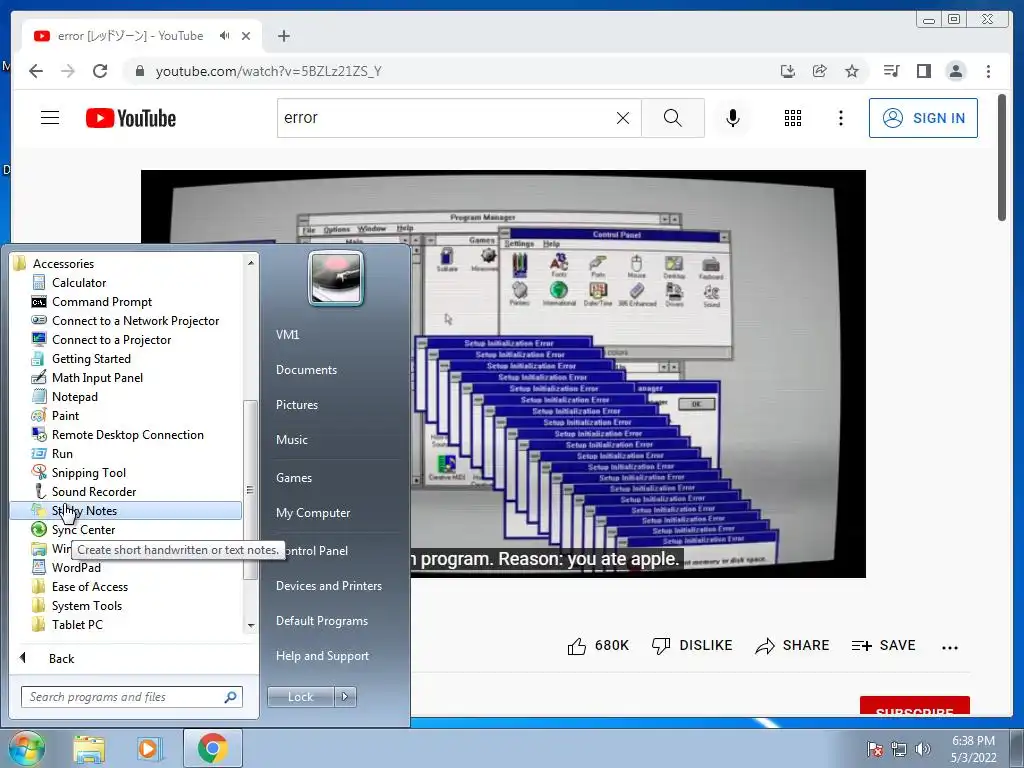Click the YouTube search magnifier button
The width and height of the screenshot is (1024, 768).
point(673,118)
